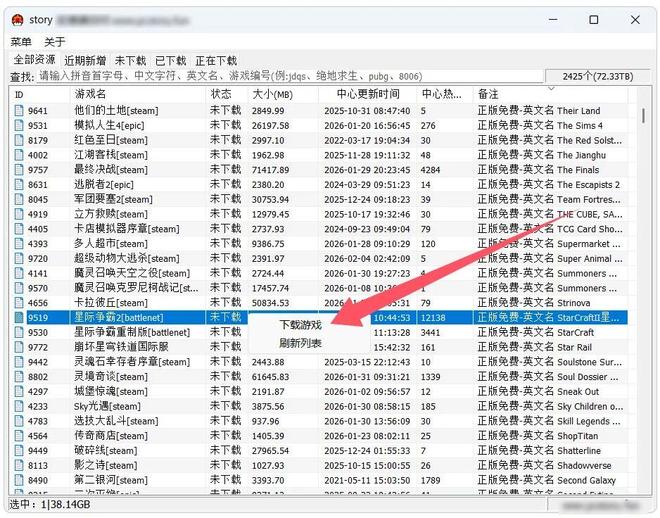Click file icon of row 8802
660x518 pixels.
click(19, 377)
